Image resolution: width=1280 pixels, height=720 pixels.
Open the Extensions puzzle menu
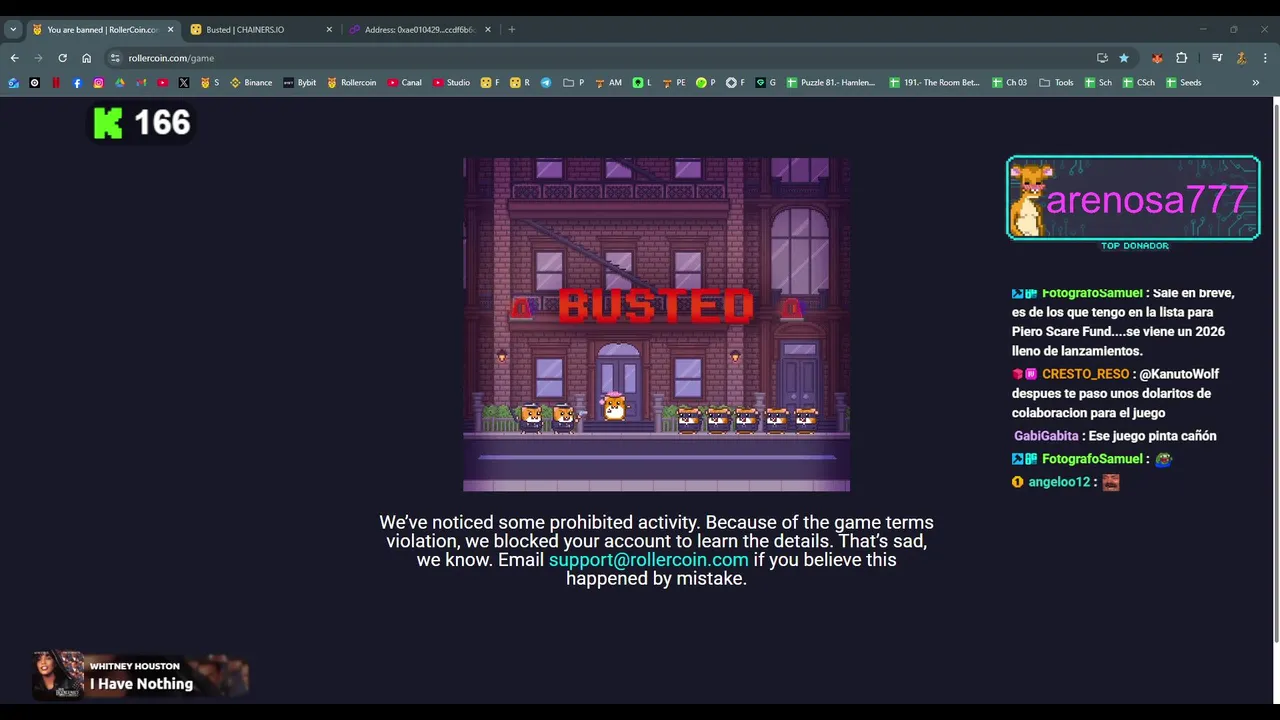pyautogui.click(x=1181, y=58)
